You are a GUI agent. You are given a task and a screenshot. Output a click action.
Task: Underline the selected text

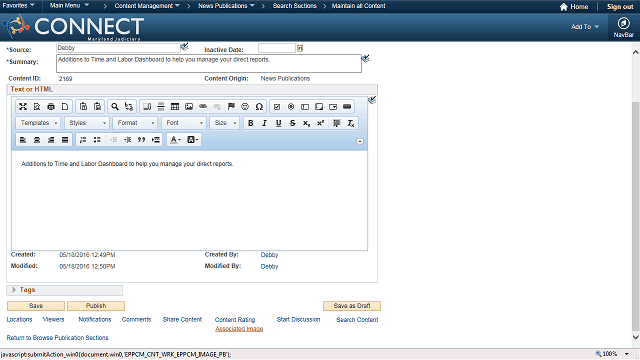(278, 123)
